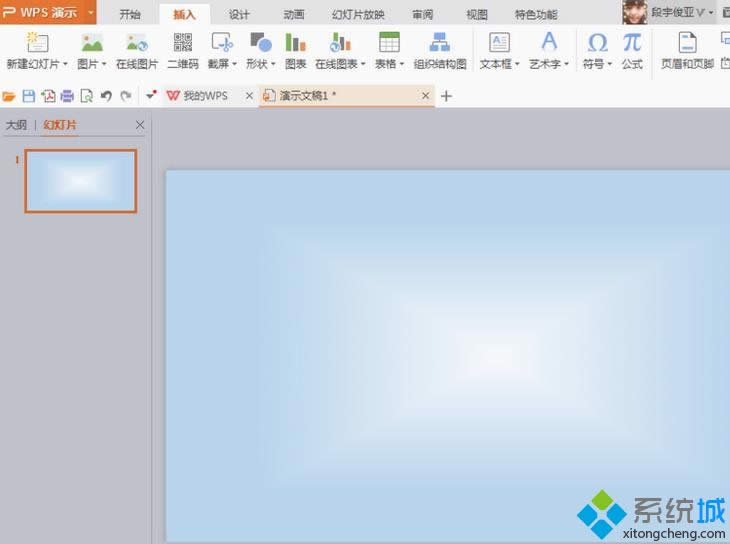Open Special Features (特色功能) tab
Screen dimensions: 730x544
click(x=536, y=14)
